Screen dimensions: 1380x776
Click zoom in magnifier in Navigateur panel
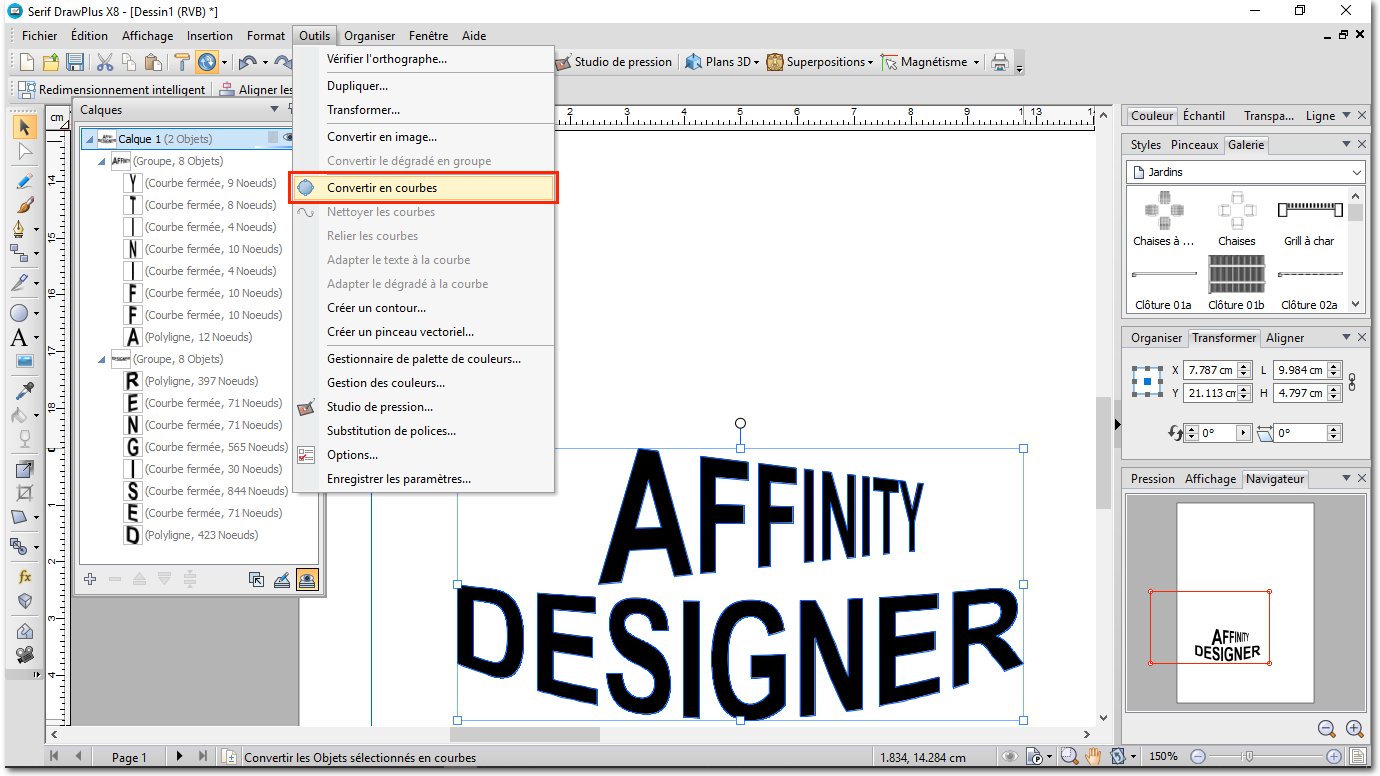click(x=1355, y=729)
